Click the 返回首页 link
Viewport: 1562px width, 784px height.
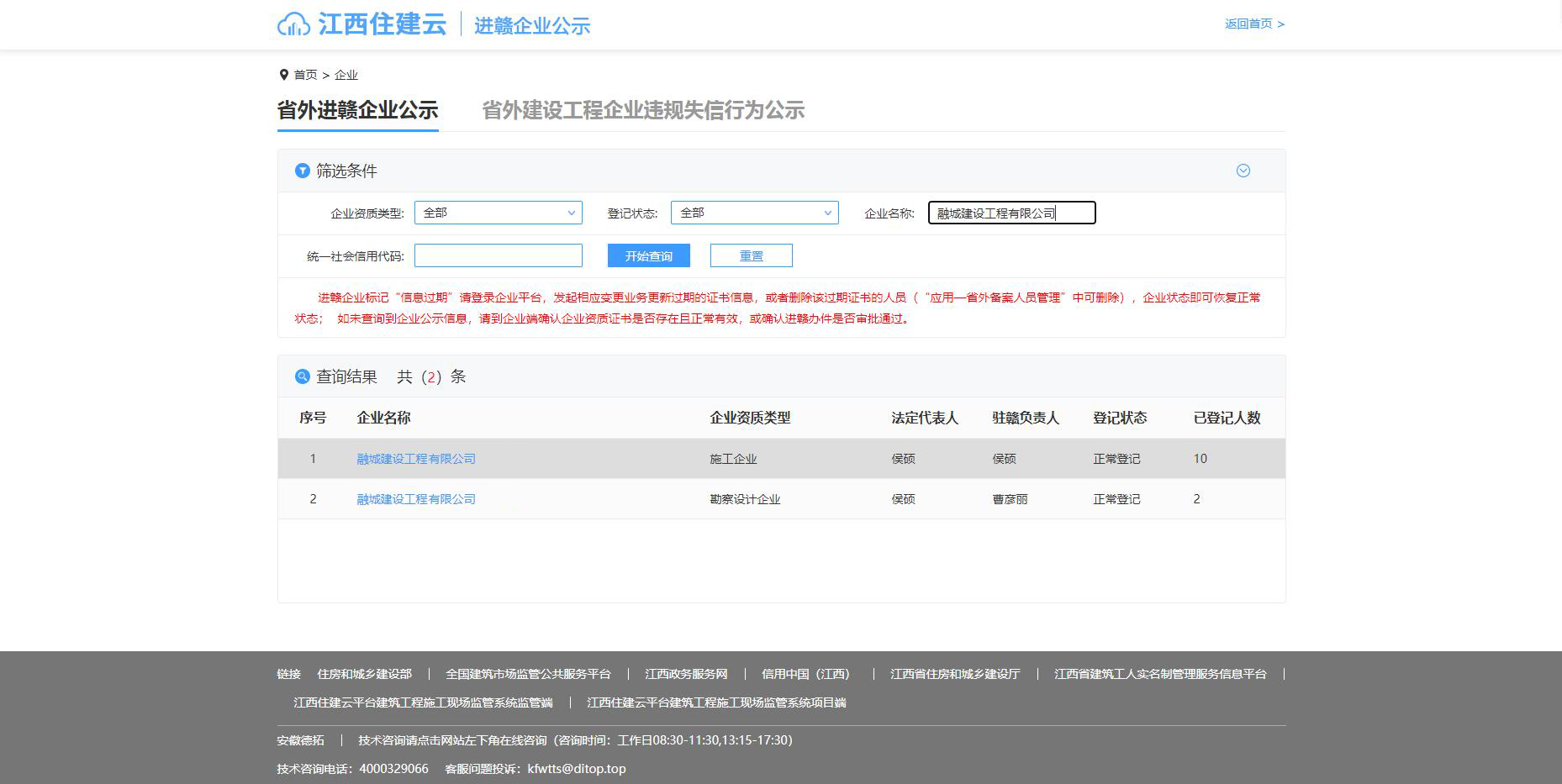1254,24
